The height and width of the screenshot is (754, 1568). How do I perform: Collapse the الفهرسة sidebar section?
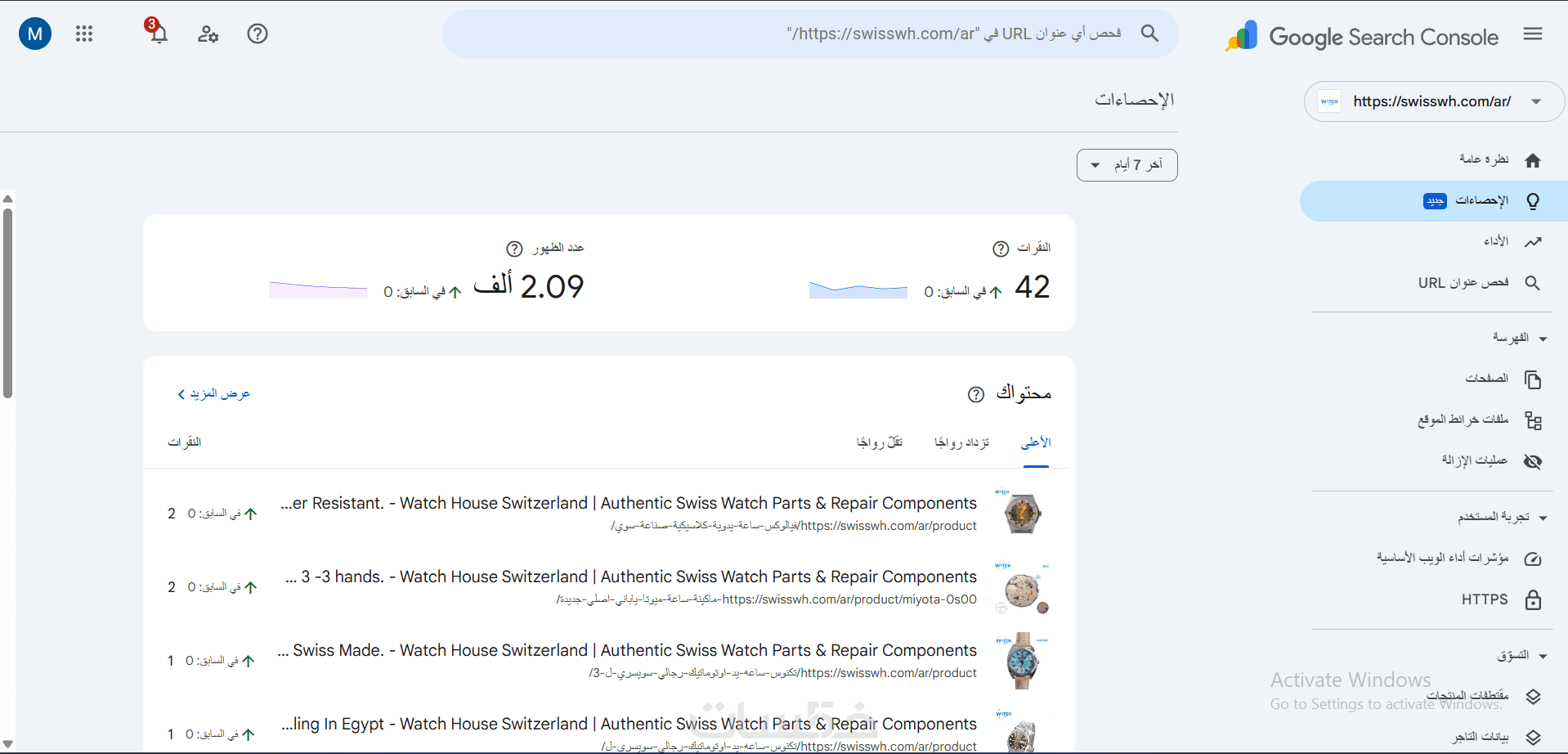point(1543,339)
